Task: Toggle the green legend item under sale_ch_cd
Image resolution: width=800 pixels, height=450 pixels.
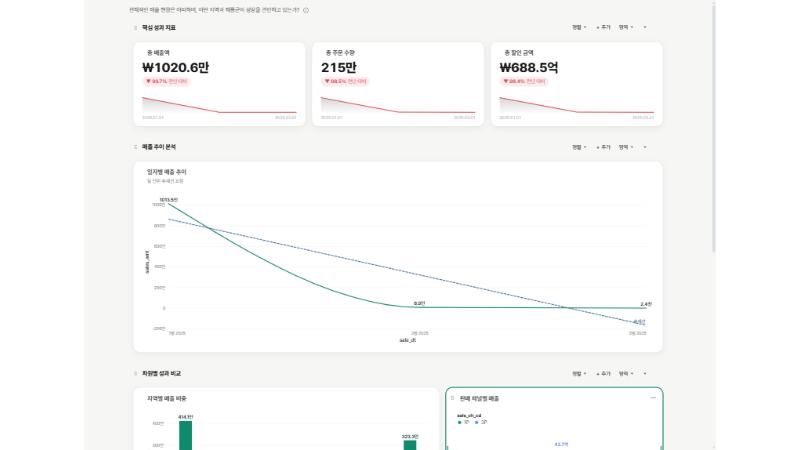Action: pos(464,422)
